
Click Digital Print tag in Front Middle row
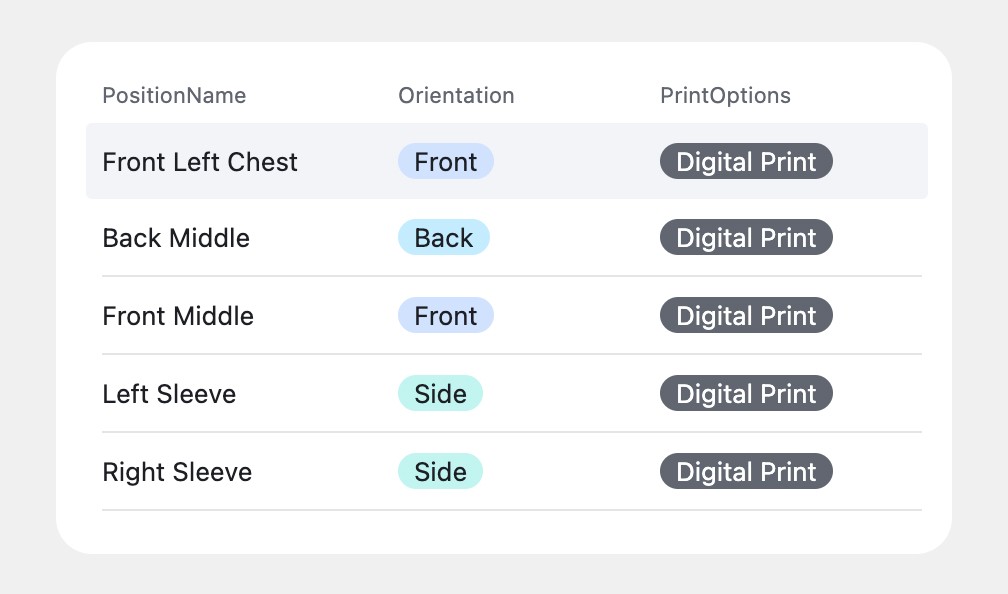pos(746,315)
